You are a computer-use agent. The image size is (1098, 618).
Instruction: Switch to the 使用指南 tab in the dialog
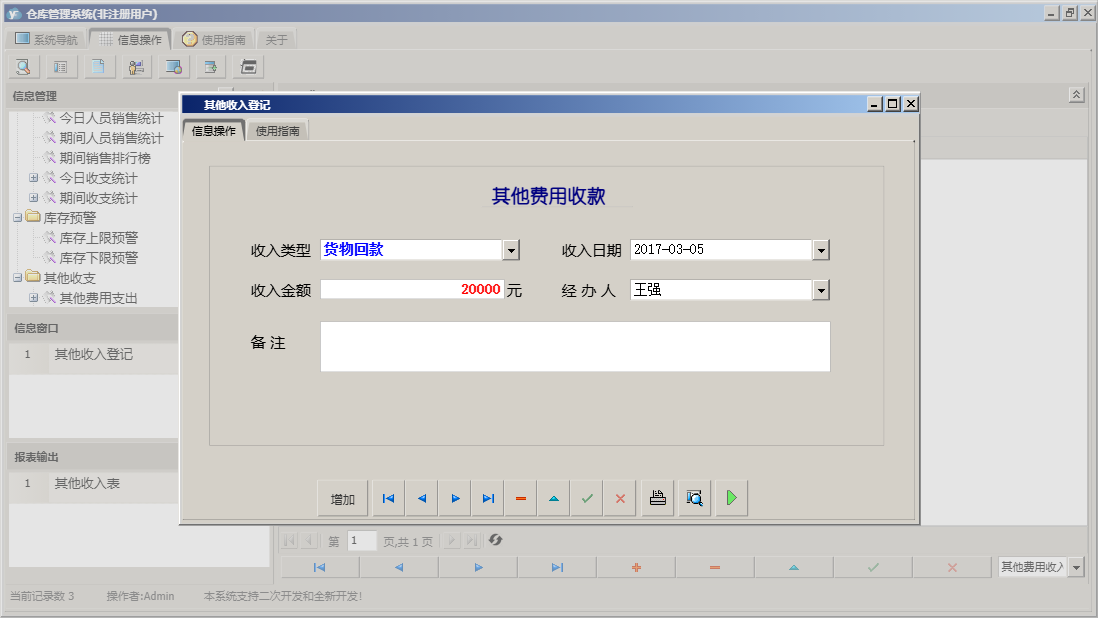(x=277, y=130)
